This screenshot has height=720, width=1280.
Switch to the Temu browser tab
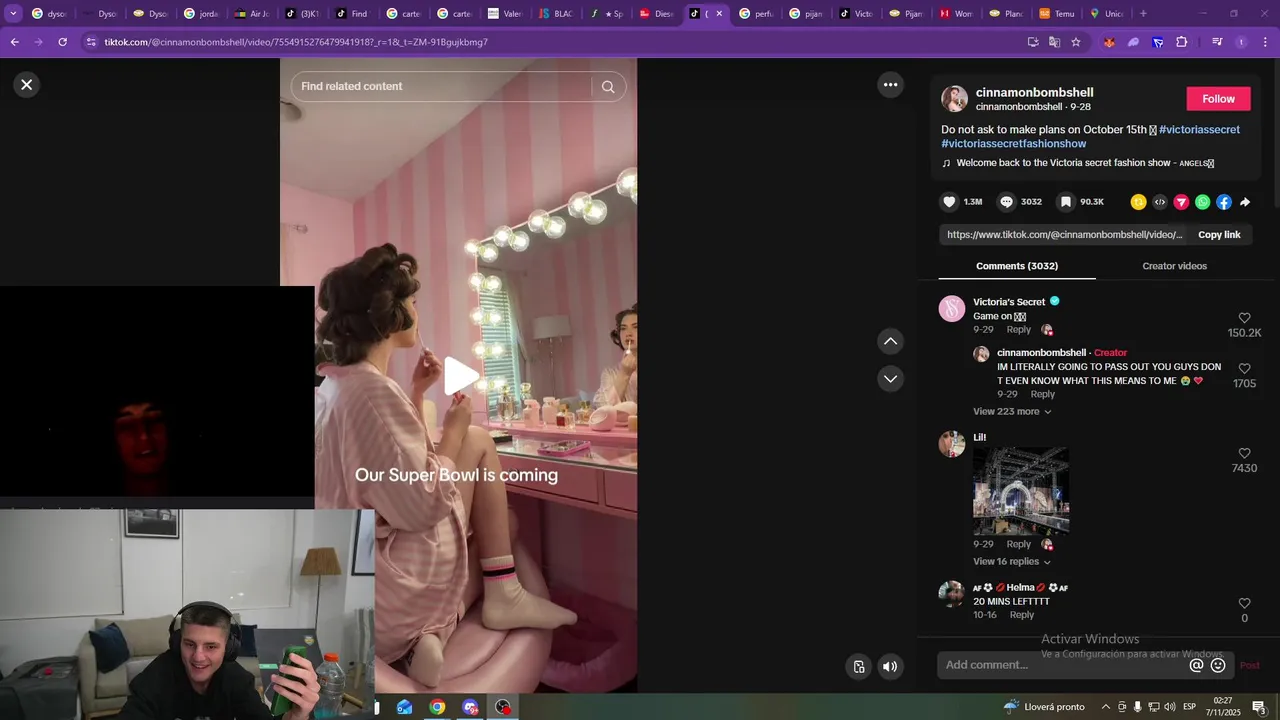click(x=1057, y=14)
